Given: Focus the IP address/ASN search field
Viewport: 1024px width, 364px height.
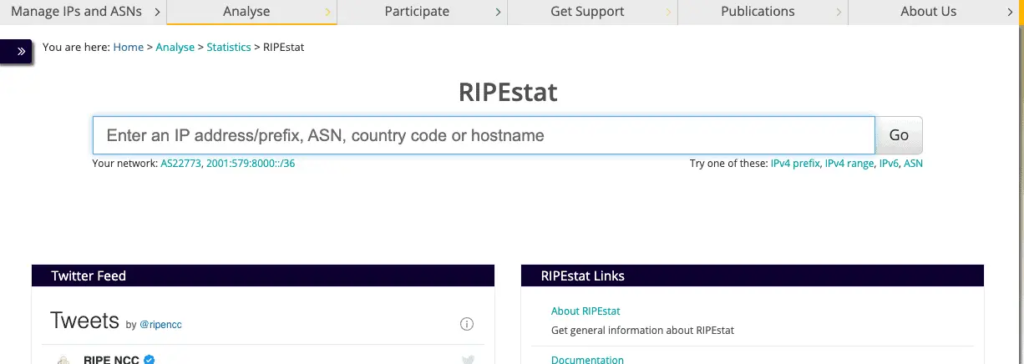Looking at the screenshot, I should click(483, 135).
